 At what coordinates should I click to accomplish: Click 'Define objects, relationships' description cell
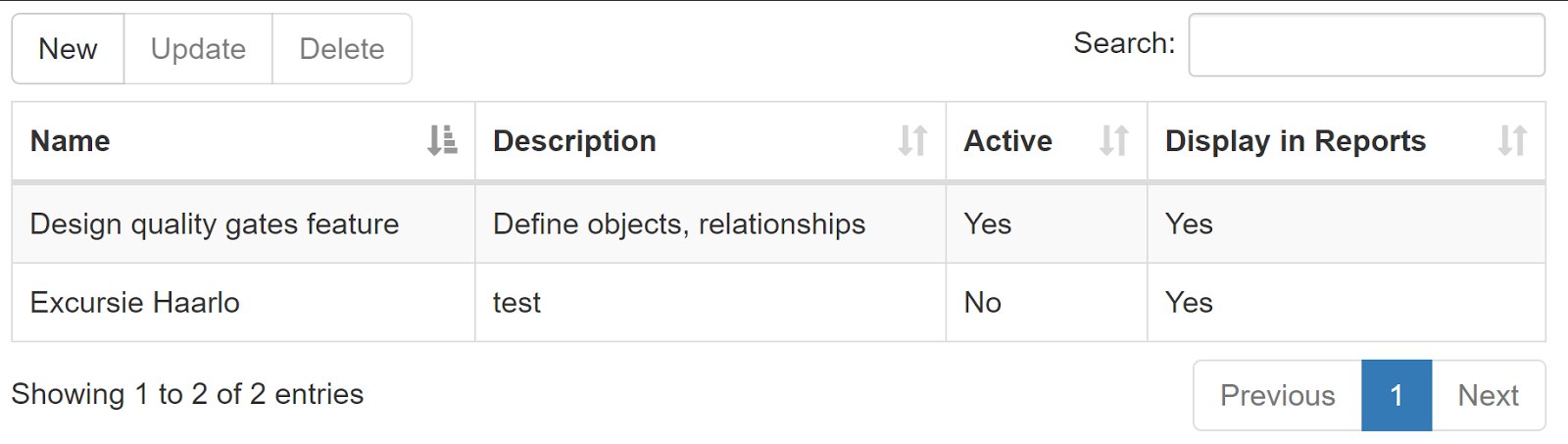tap(710, 224)
